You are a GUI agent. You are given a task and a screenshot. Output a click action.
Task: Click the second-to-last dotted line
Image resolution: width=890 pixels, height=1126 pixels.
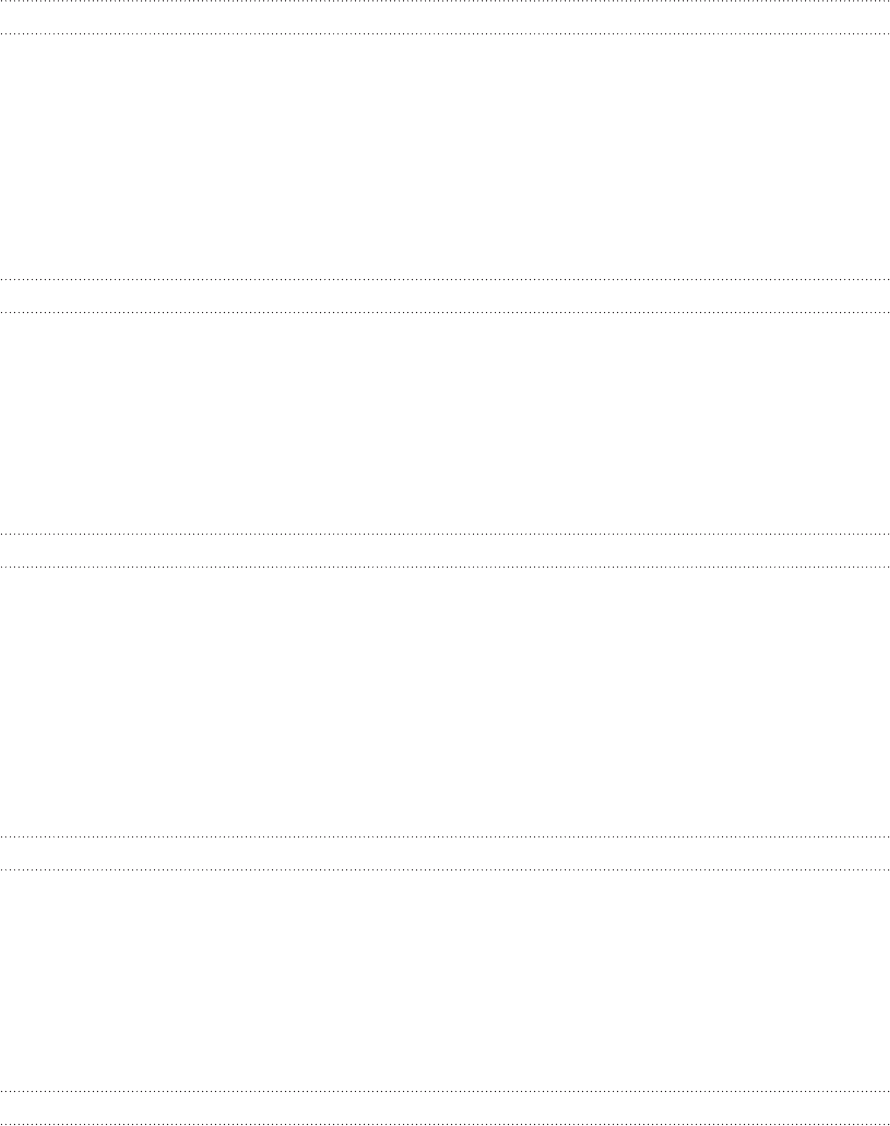[445, 1092]
